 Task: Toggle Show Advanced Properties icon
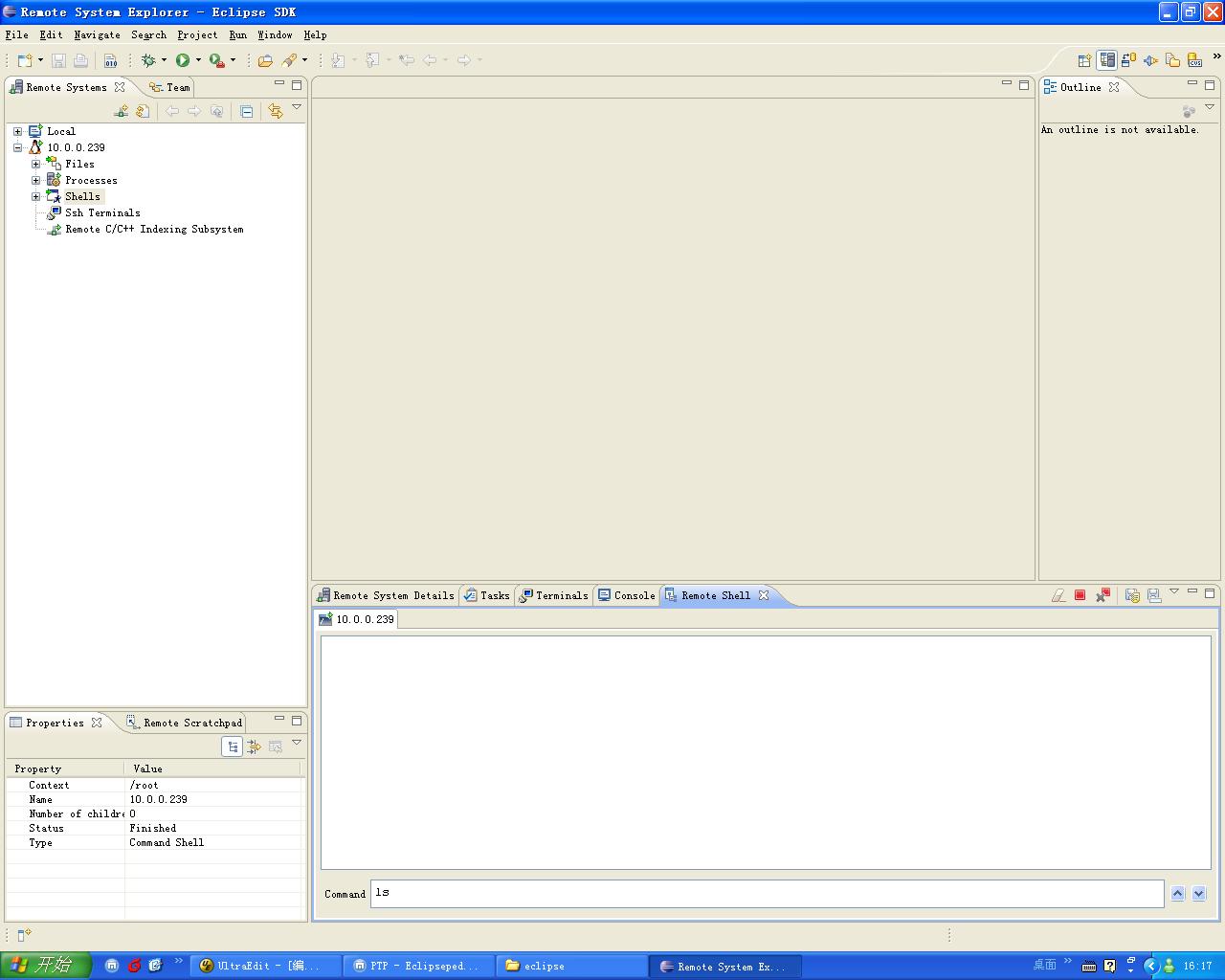pos(254,746)
